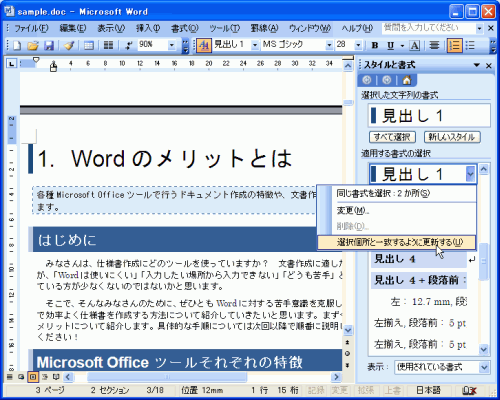
Task: Close the スタイルと書式 task pane
Action: coord(489,65)
